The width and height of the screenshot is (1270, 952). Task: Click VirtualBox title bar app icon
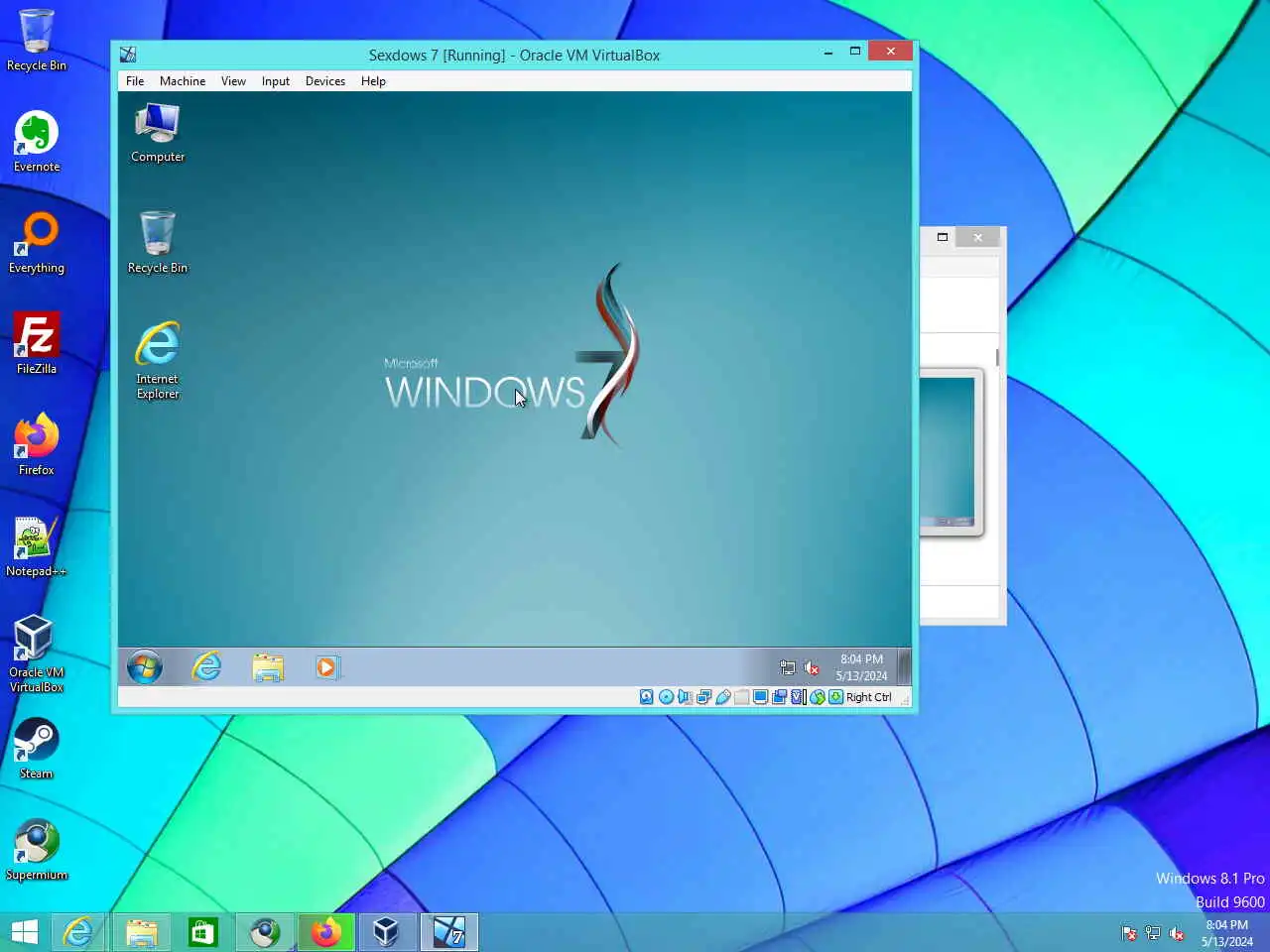click(128, 55)
